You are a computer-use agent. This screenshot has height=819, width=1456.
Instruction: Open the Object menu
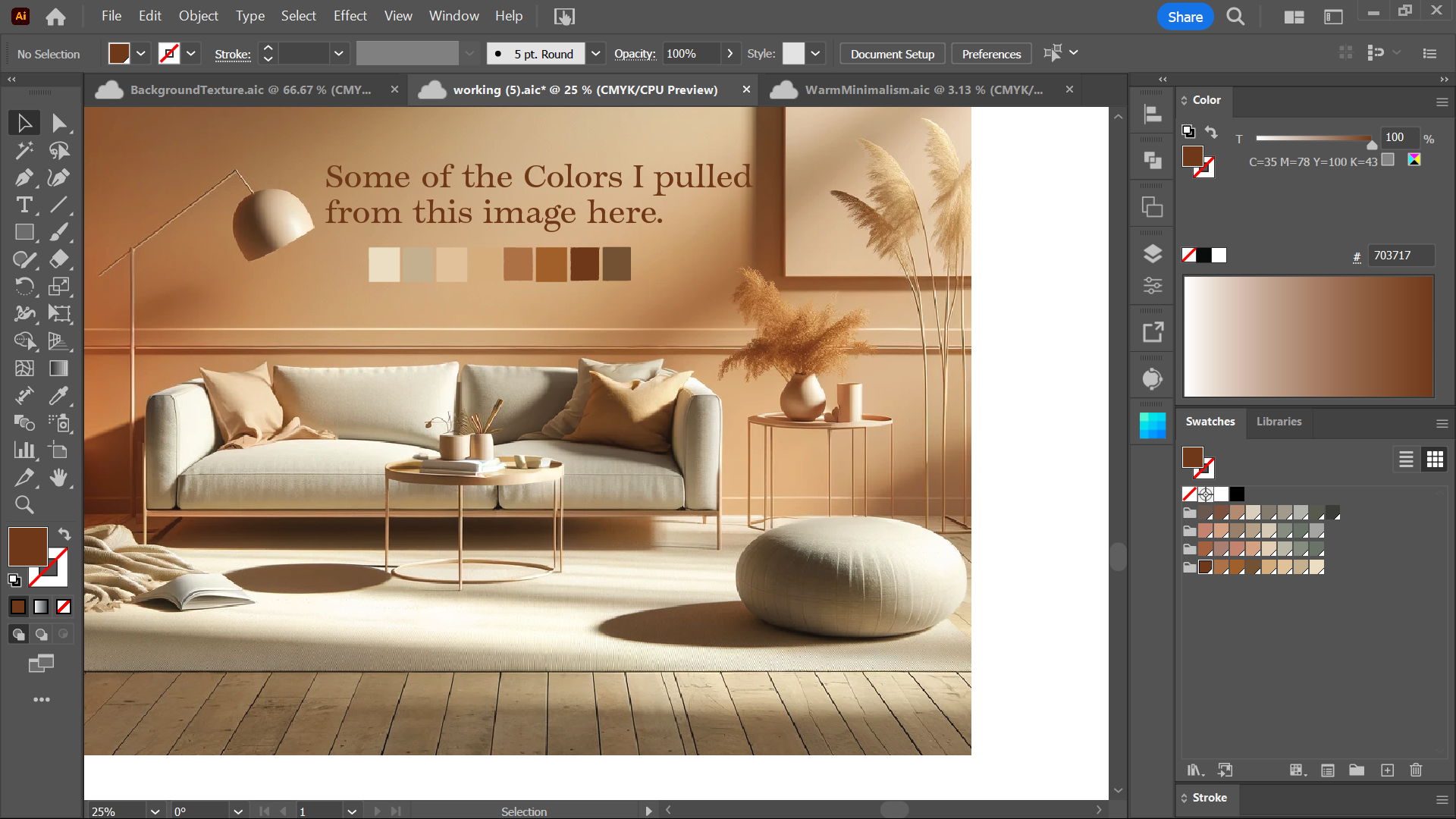click(x=199, y=16)
